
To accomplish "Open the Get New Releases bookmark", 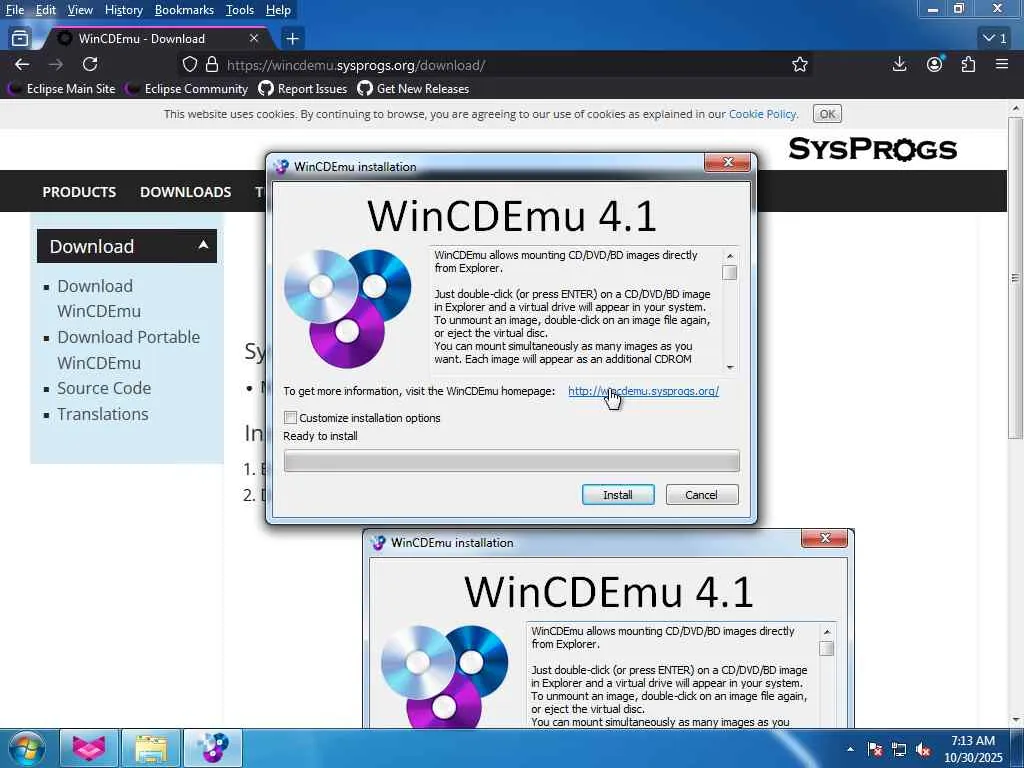I will click(x=413, y=89).
